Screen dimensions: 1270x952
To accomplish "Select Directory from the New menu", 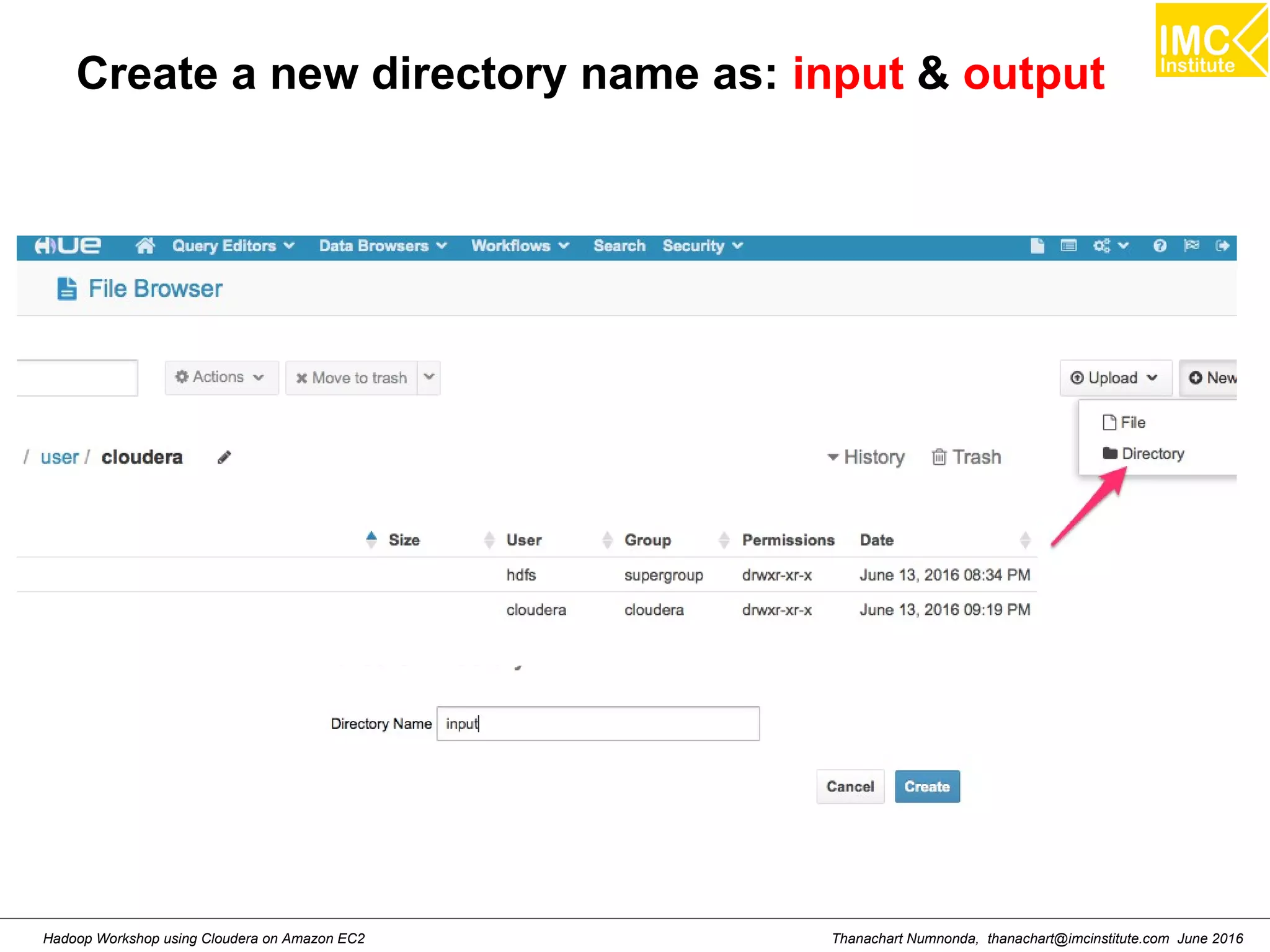I will point(1143,454).
